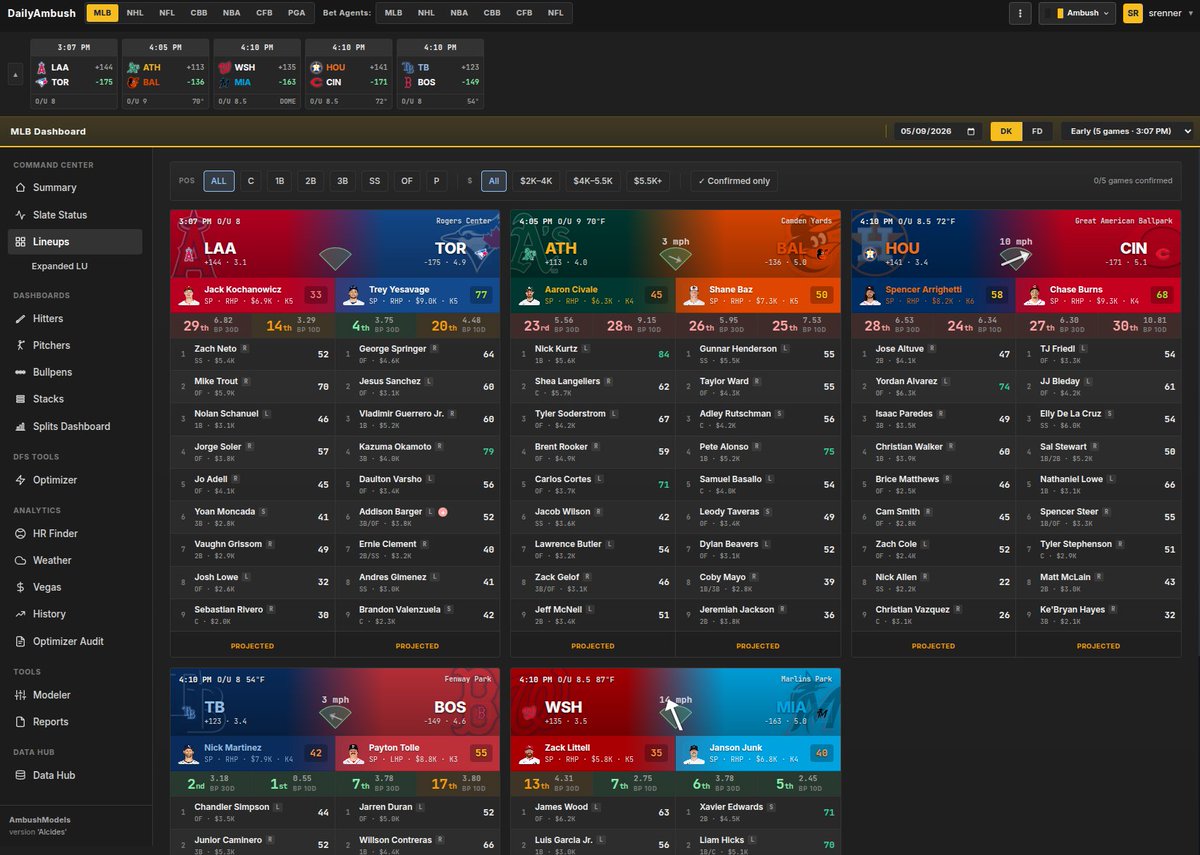Open the TB vs BOS scoreboard game
This screenshot has height=855, width=1200.
pyautogui.click(x=440, y=74)
